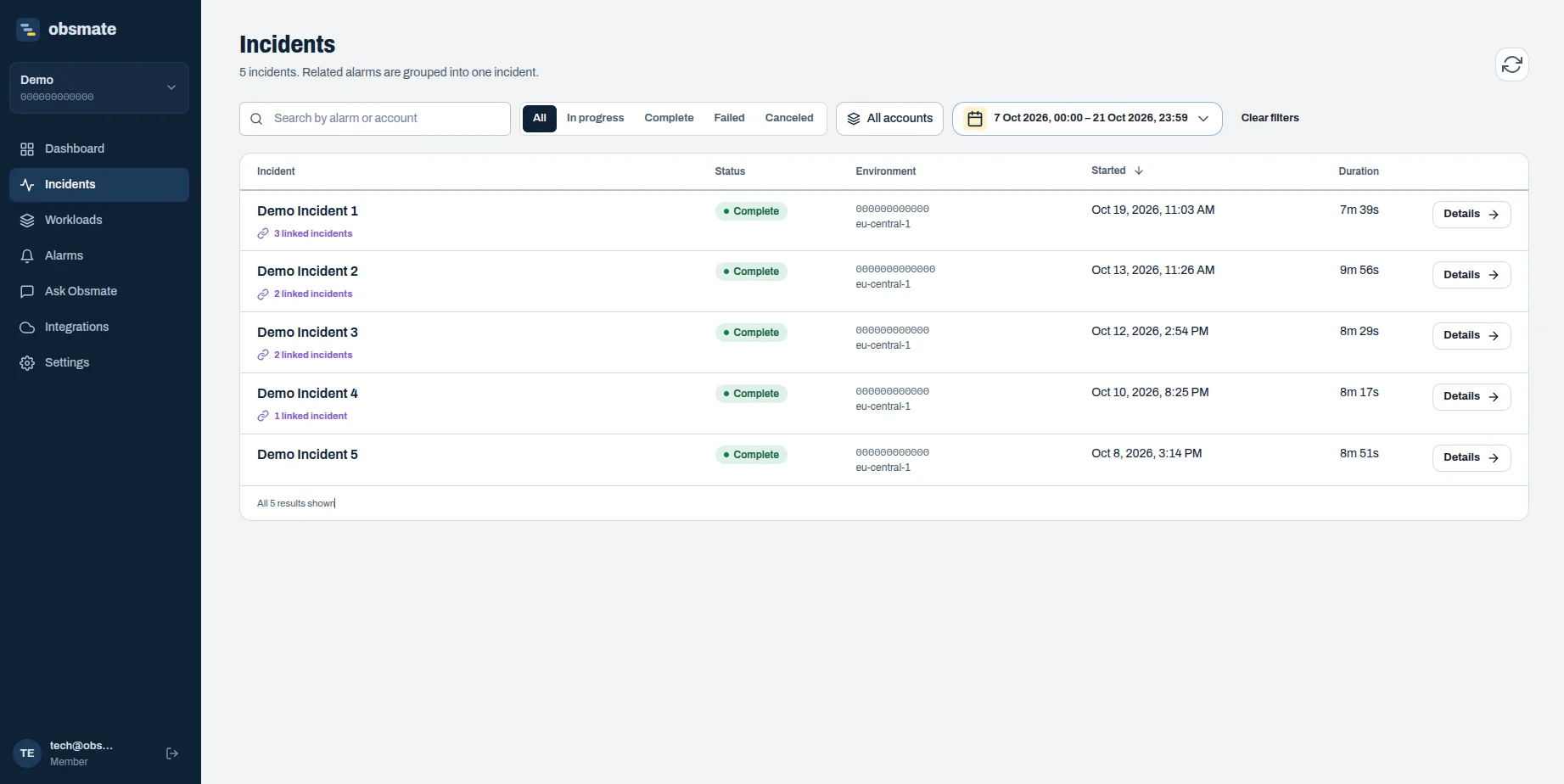Click the calendar icon in date filter
The image size is (1564, 784).
(975, 119)
